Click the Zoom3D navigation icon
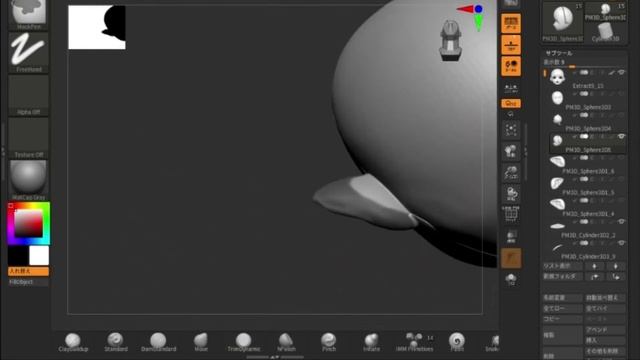 pyautogui.click(x=511, y=173)
